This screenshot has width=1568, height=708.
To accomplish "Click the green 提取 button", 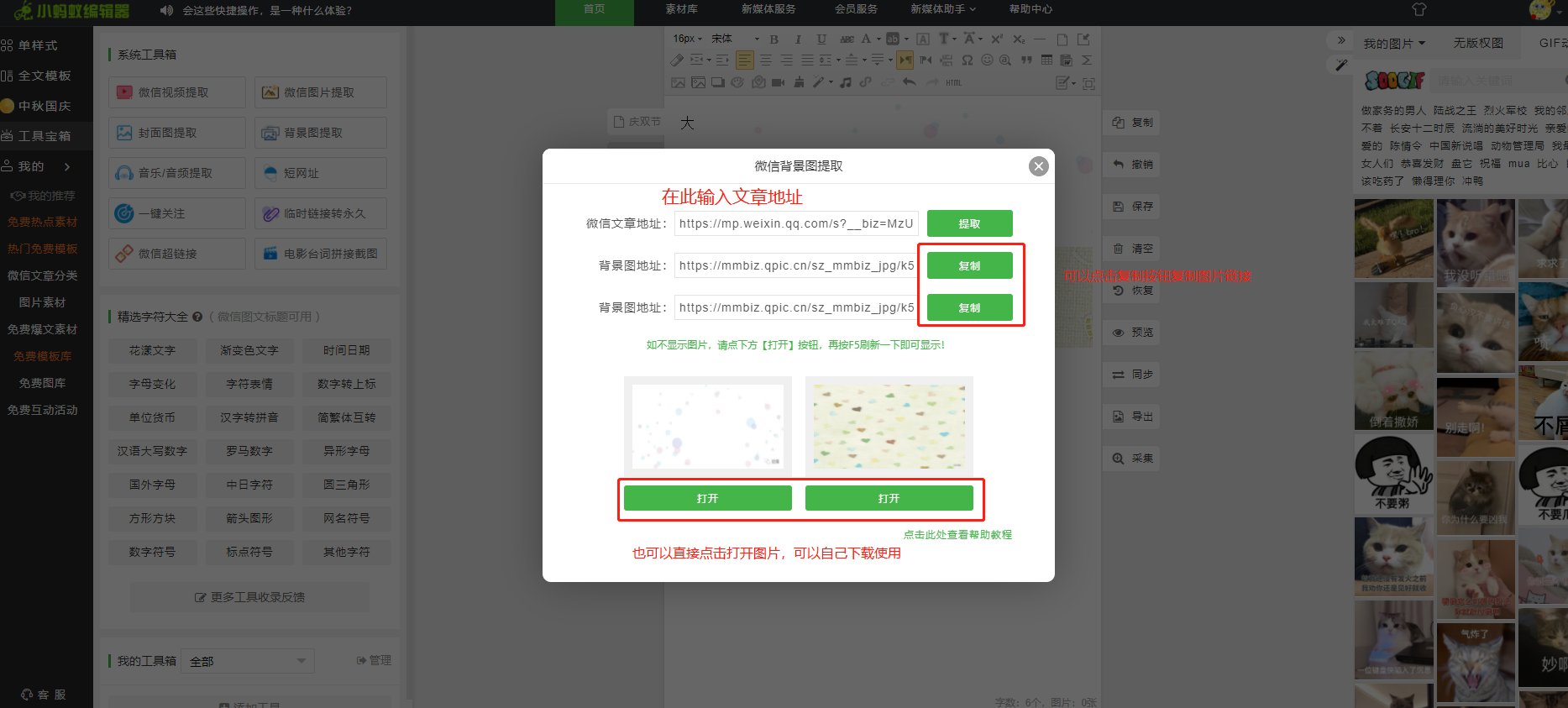I will [969, 223].
